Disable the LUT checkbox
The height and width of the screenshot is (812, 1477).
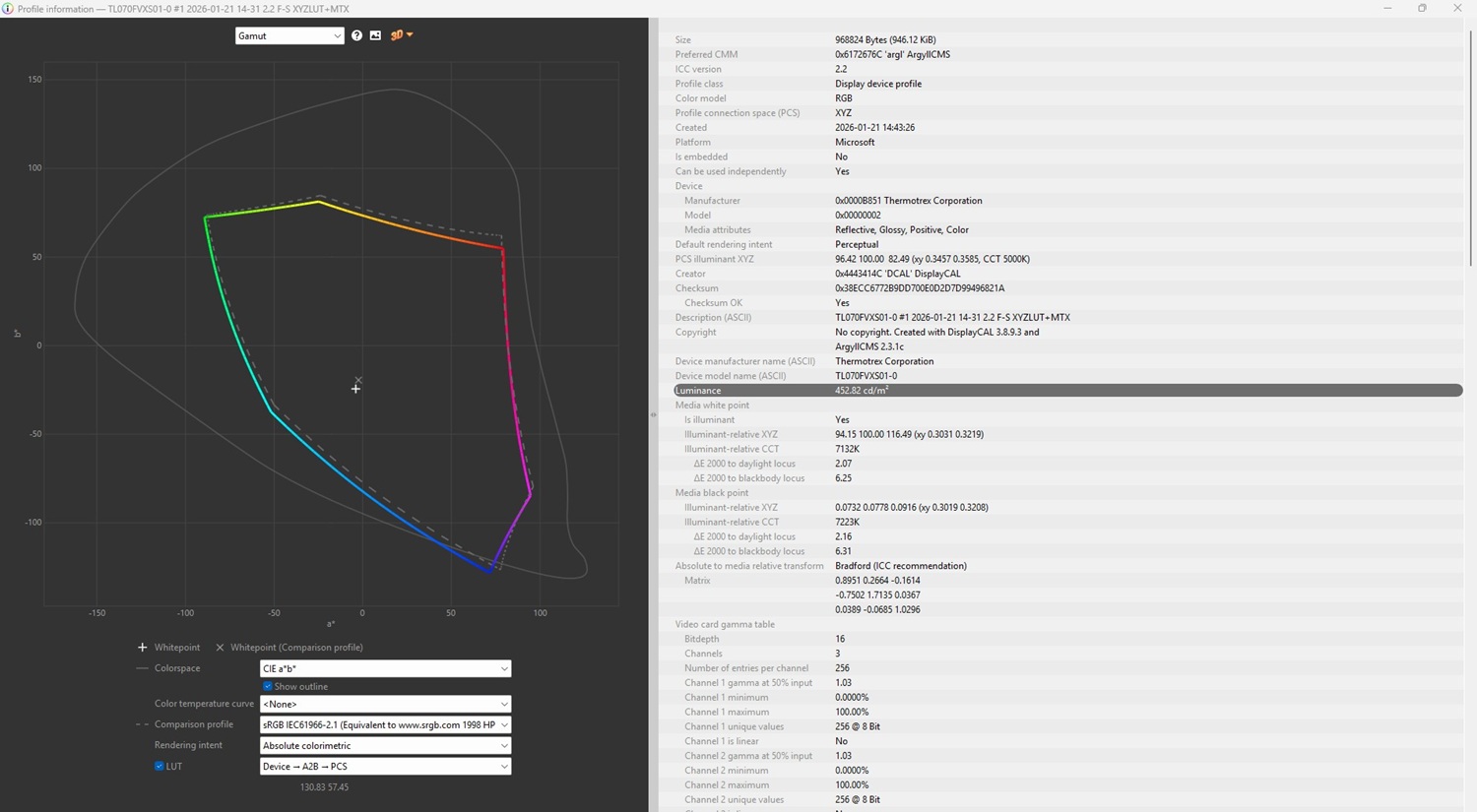point(160,766)
